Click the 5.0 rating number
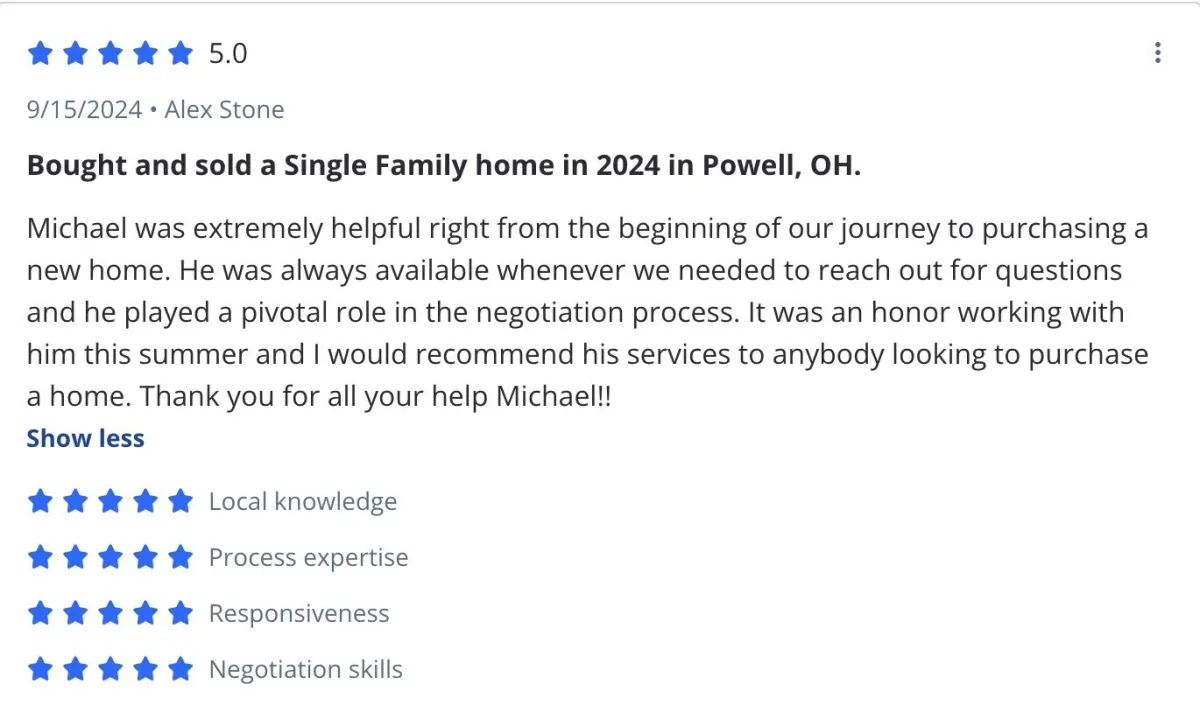 point(227,53)
